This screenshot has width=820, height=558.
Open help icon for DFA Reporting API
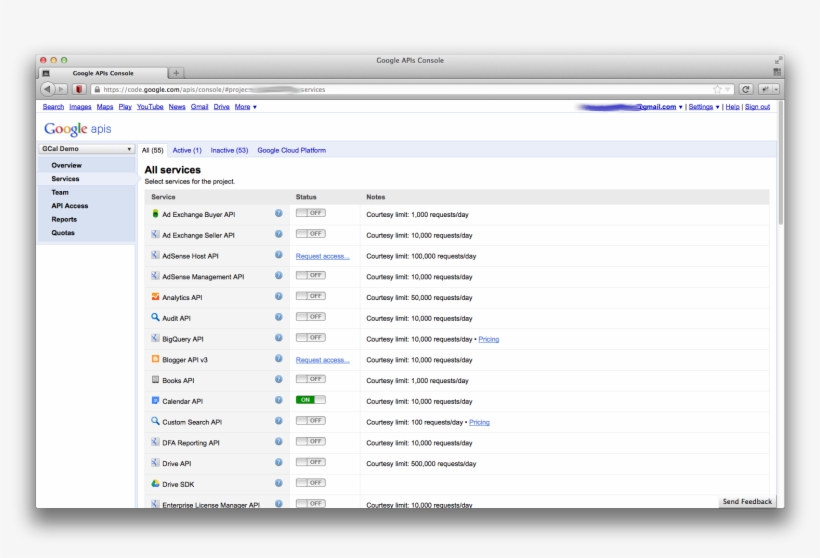[x=279, y=441]
